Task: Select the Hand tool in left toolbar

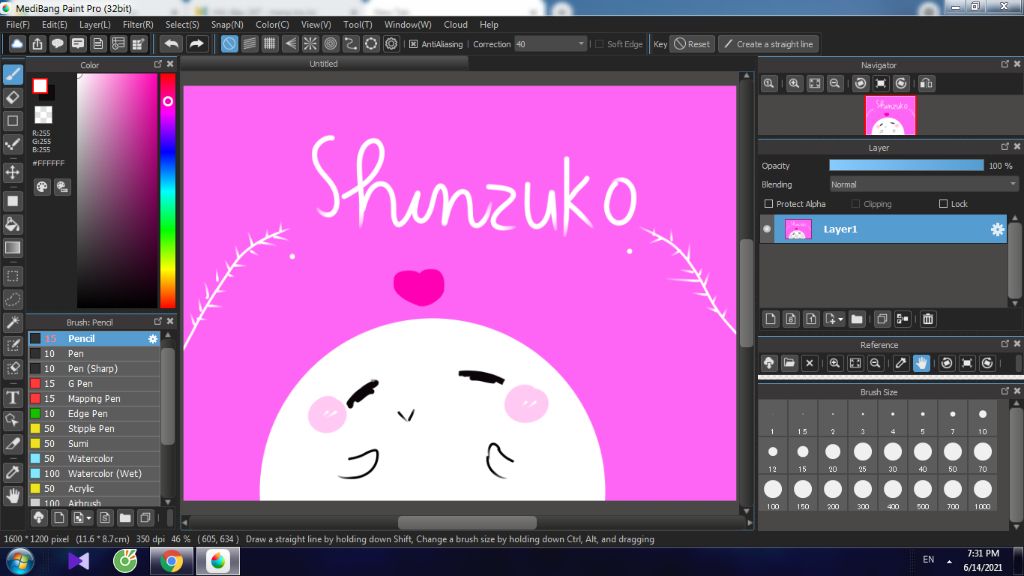Action: tap(13, 496)
